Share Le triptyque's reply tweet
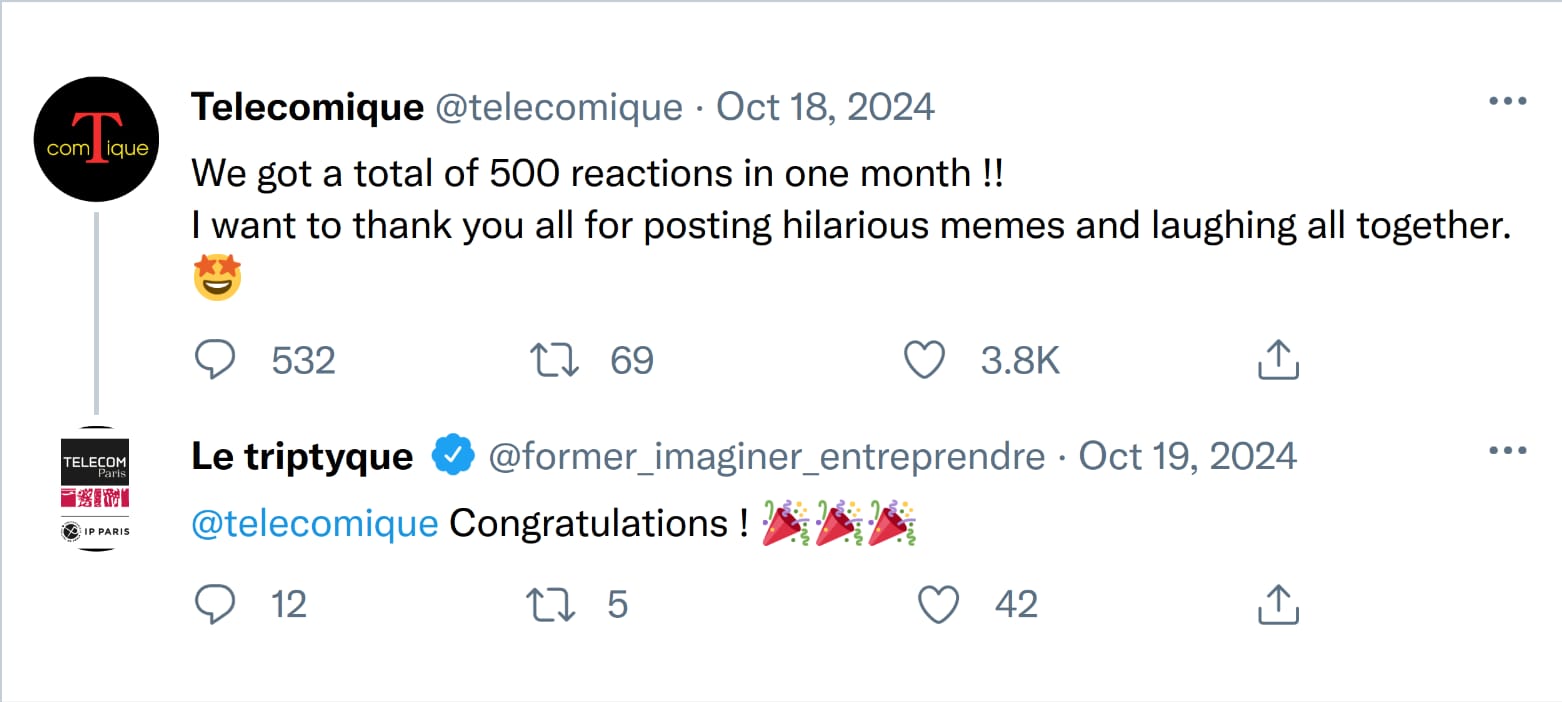 click(1277, 604)
